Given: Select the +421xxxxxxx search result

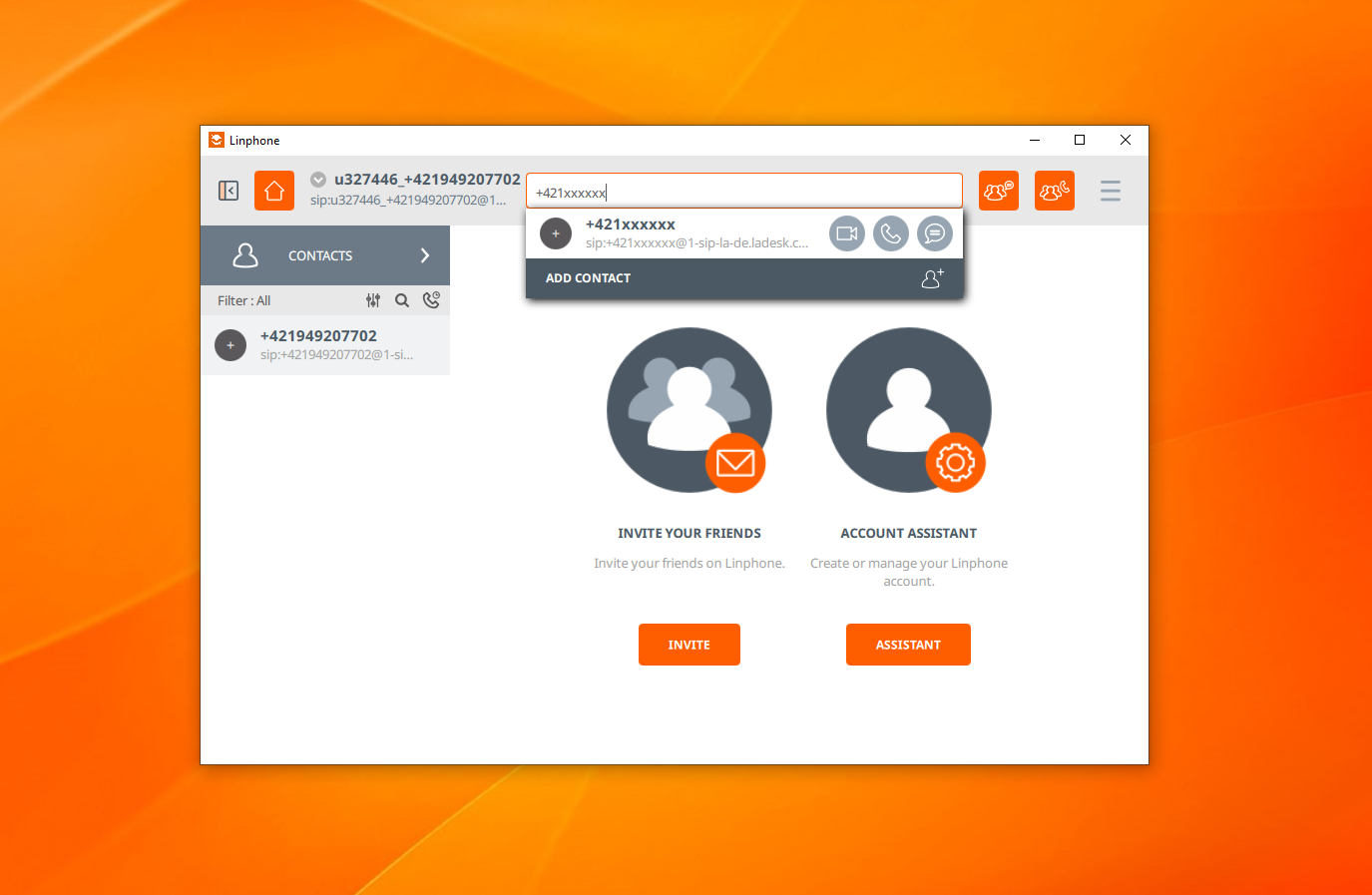Looking at the screenshot, I should pos(679,233).
